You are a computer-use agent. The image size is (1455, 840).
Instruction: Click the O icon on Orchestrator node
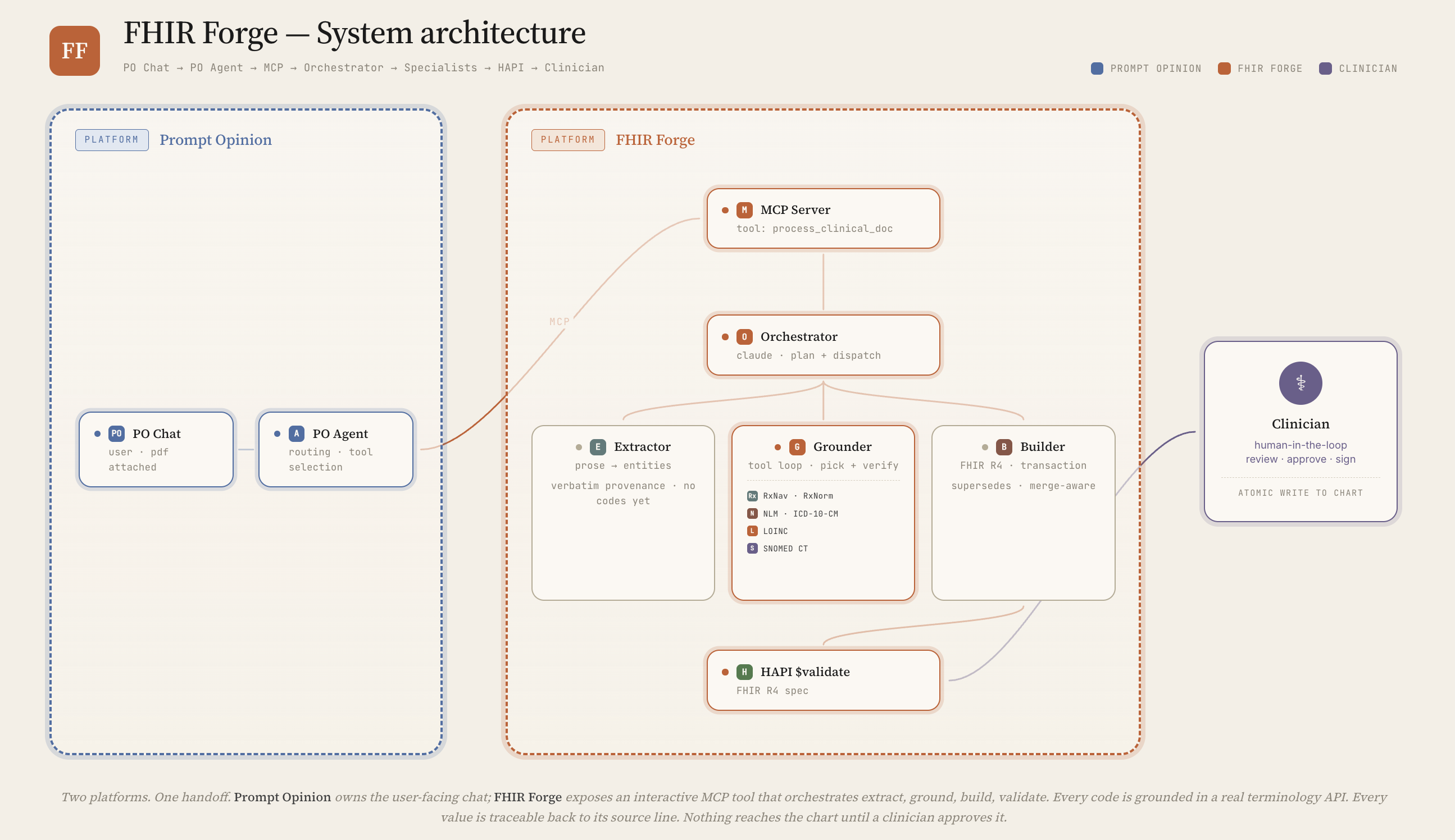(744, 337)
